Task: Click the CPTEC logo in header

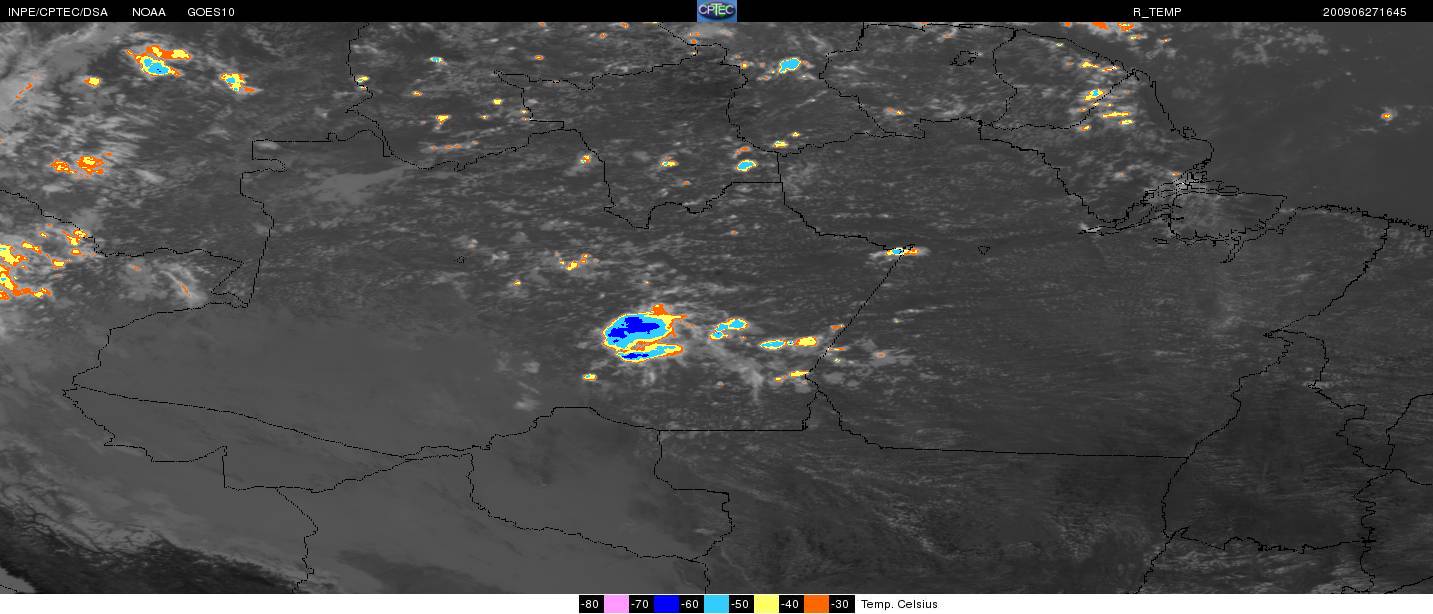Action: tap(716, 11)
